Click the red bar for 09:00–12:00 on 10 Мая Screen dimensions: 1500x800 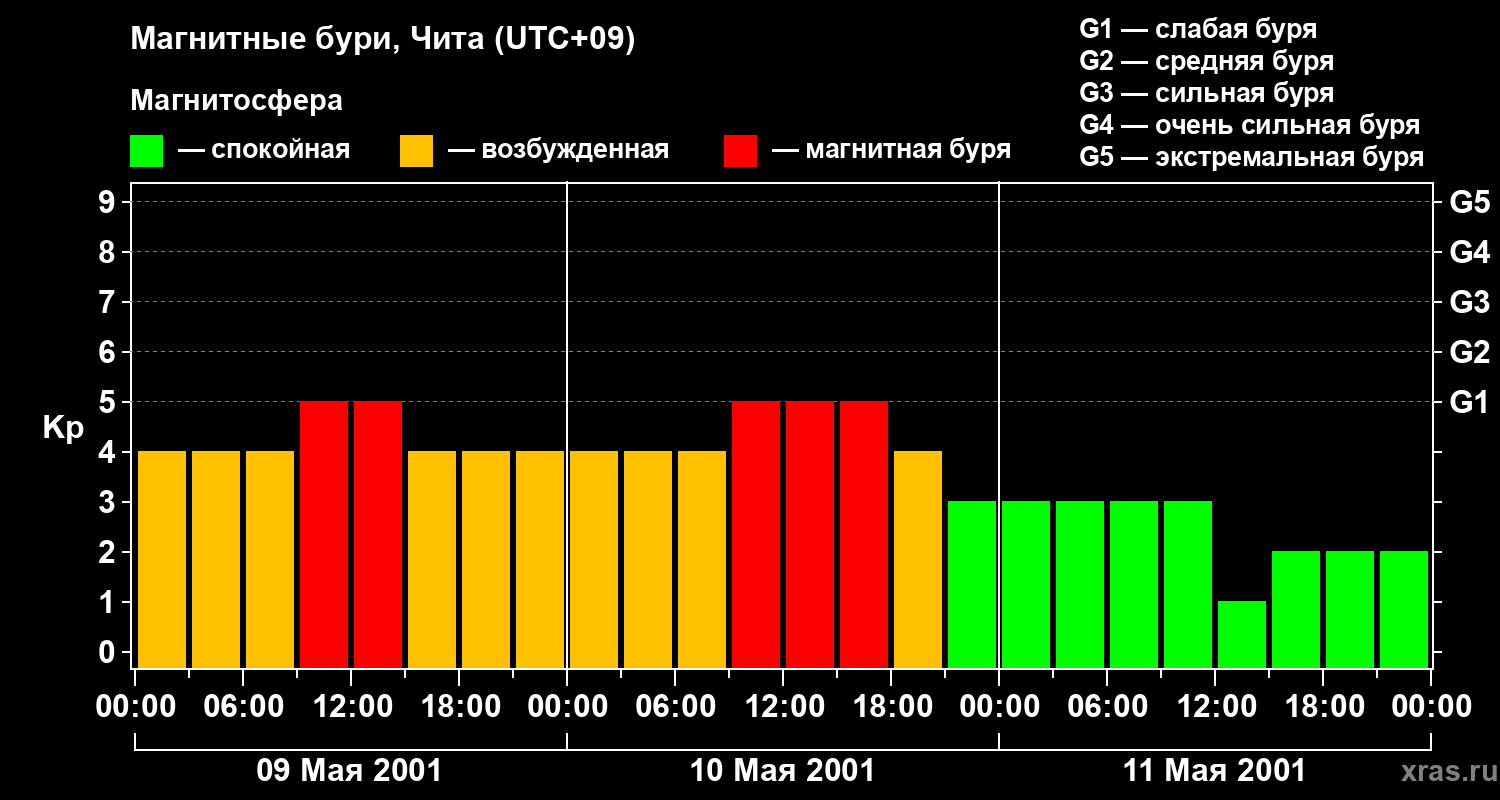click(x=756, y=534)
